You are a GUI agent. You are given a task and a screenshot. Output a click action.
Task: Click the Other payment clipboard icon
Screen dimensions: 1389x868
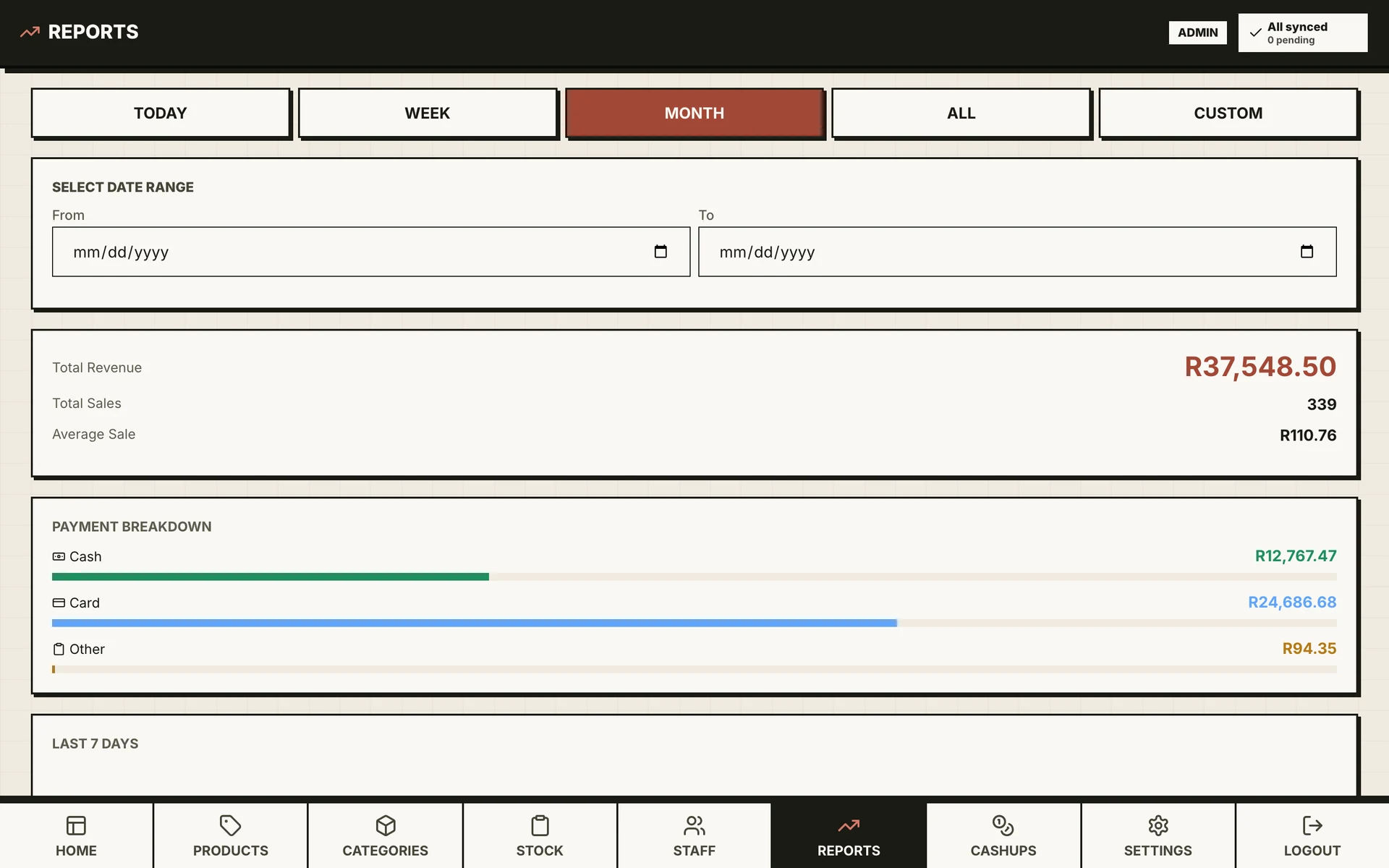[x=59, y=649]
